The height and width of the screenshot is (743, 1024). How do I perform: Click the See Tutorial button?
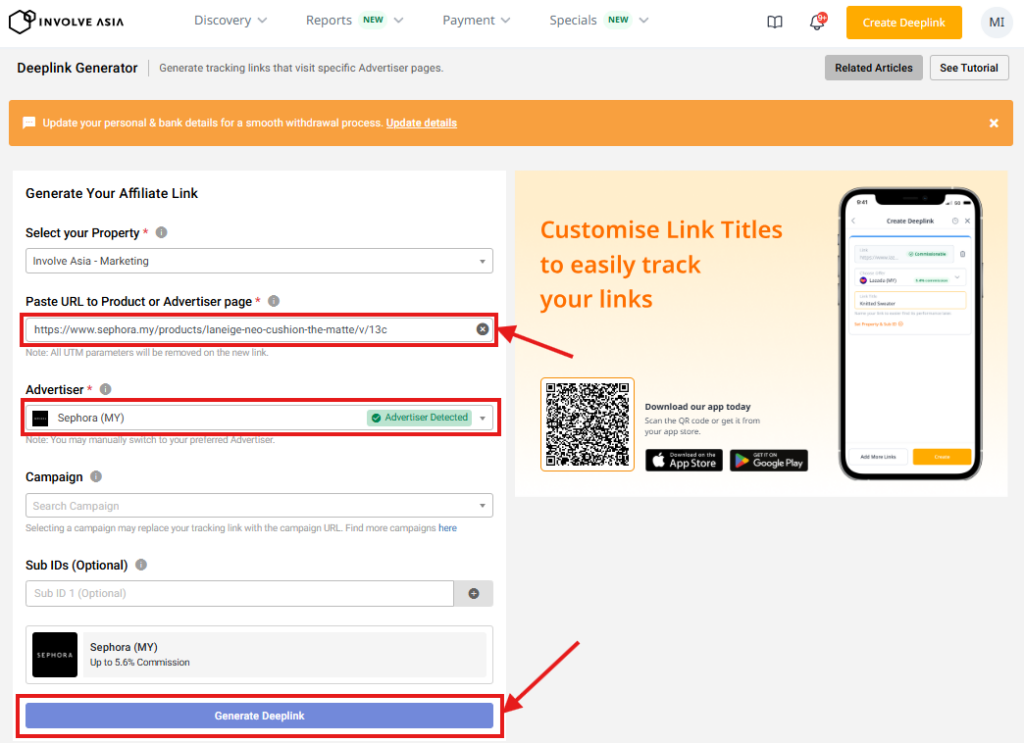(968, 68)
